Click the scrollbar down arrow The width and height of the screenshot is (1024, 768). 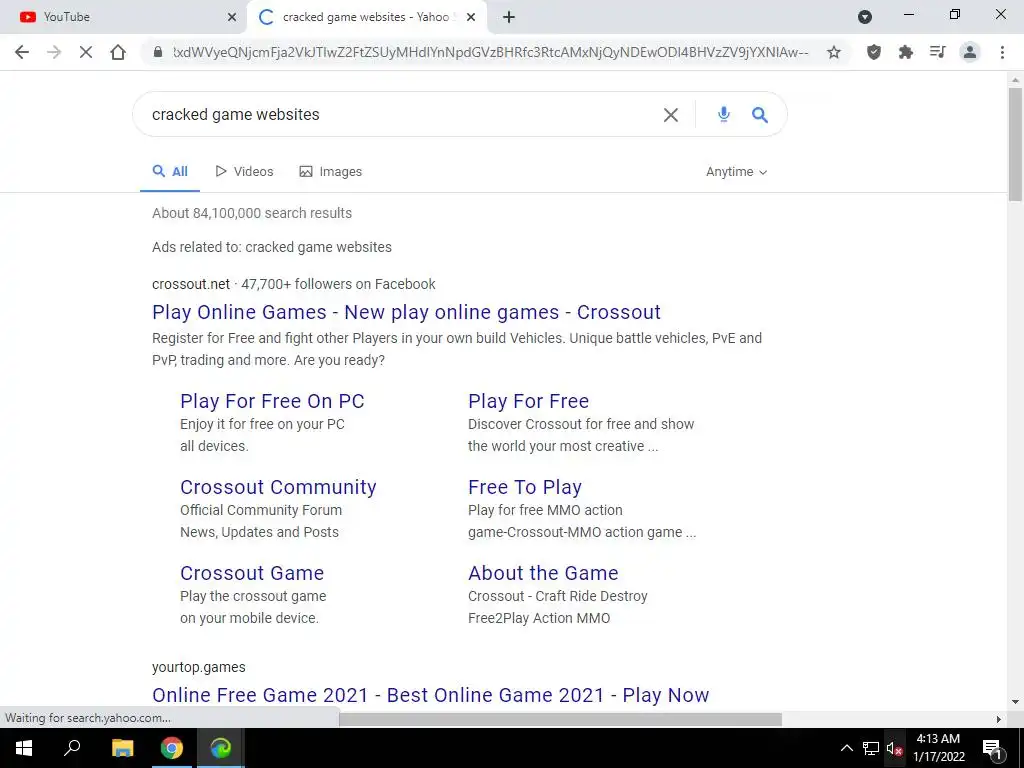[x=1015, y=702]
